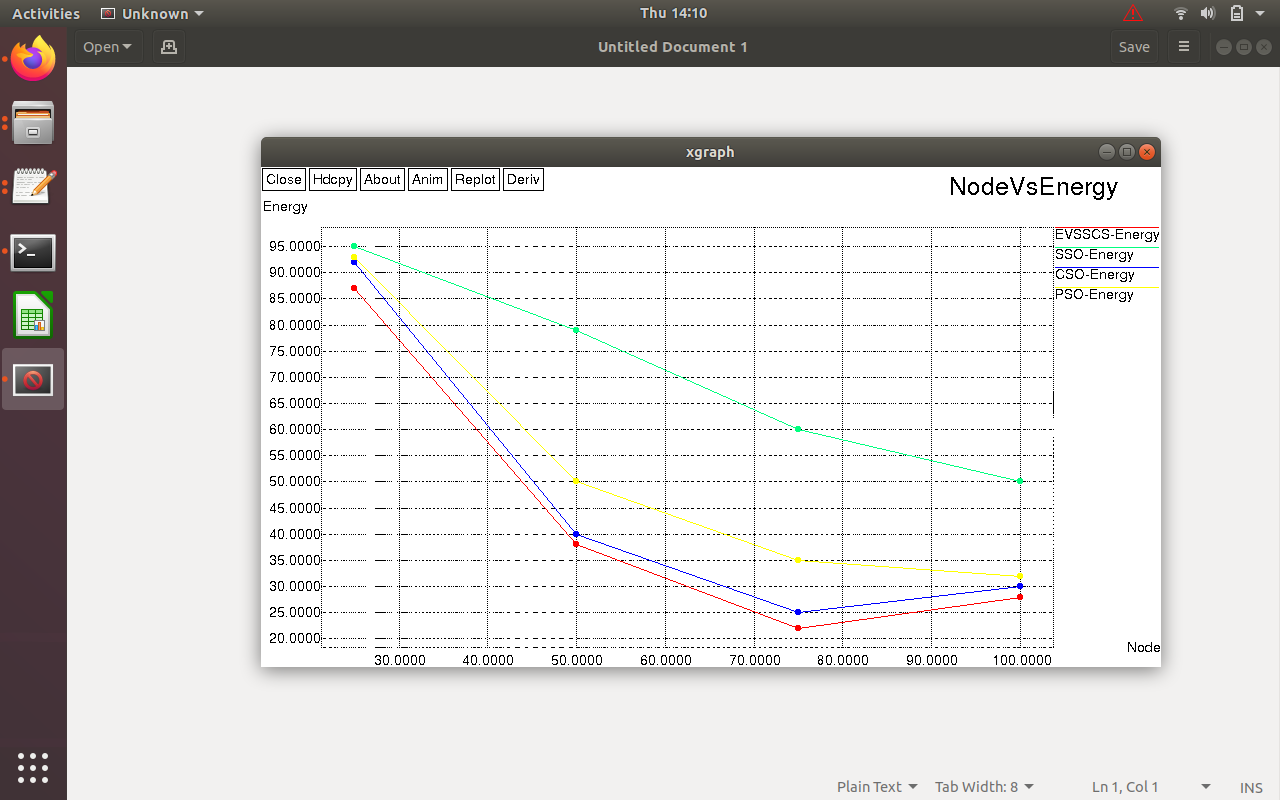Click the Close button in xgraph

coord(284,179)
